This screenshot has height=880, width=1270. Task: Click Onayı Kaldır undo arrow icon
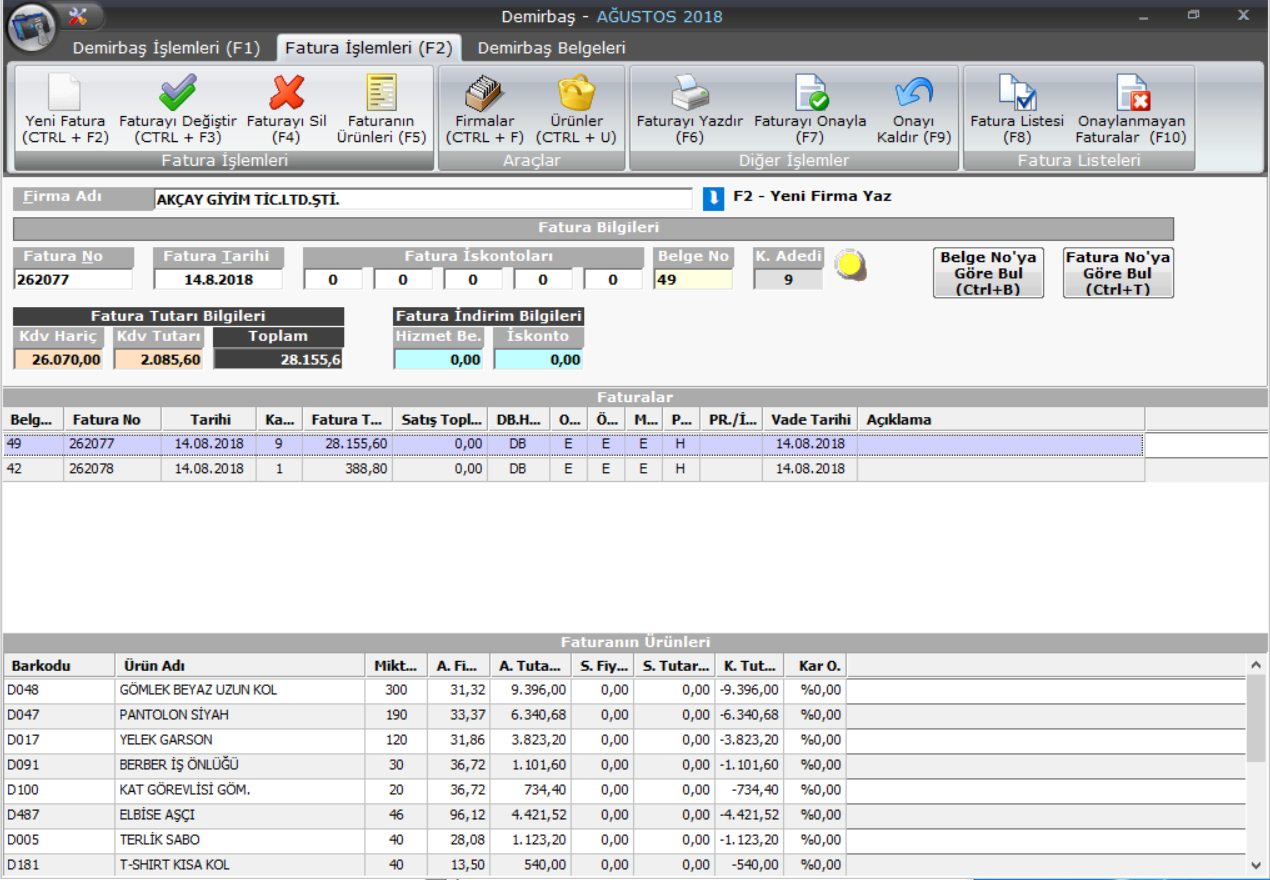click(914, 93)
